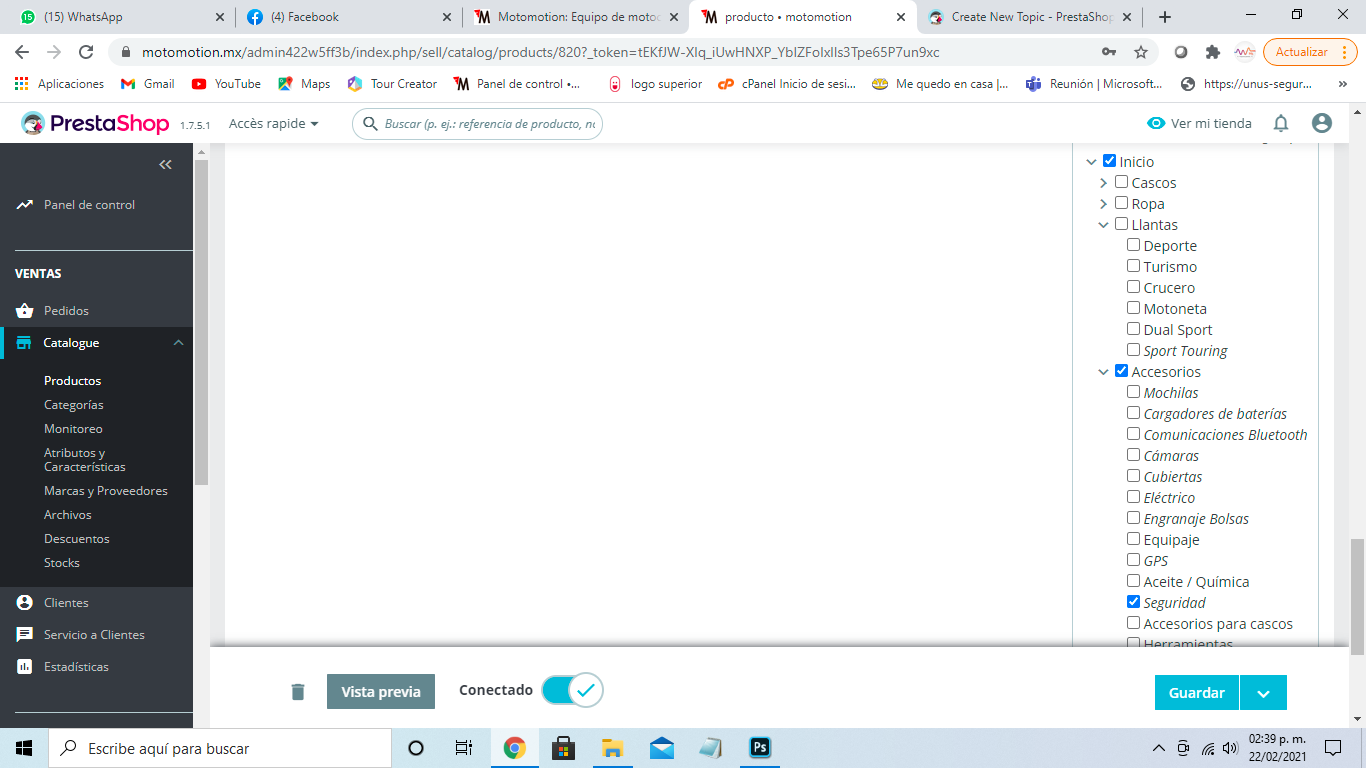The image size is (1366, 768).
Task: Open a new Chrome tab
Action: coord(1164,17)
